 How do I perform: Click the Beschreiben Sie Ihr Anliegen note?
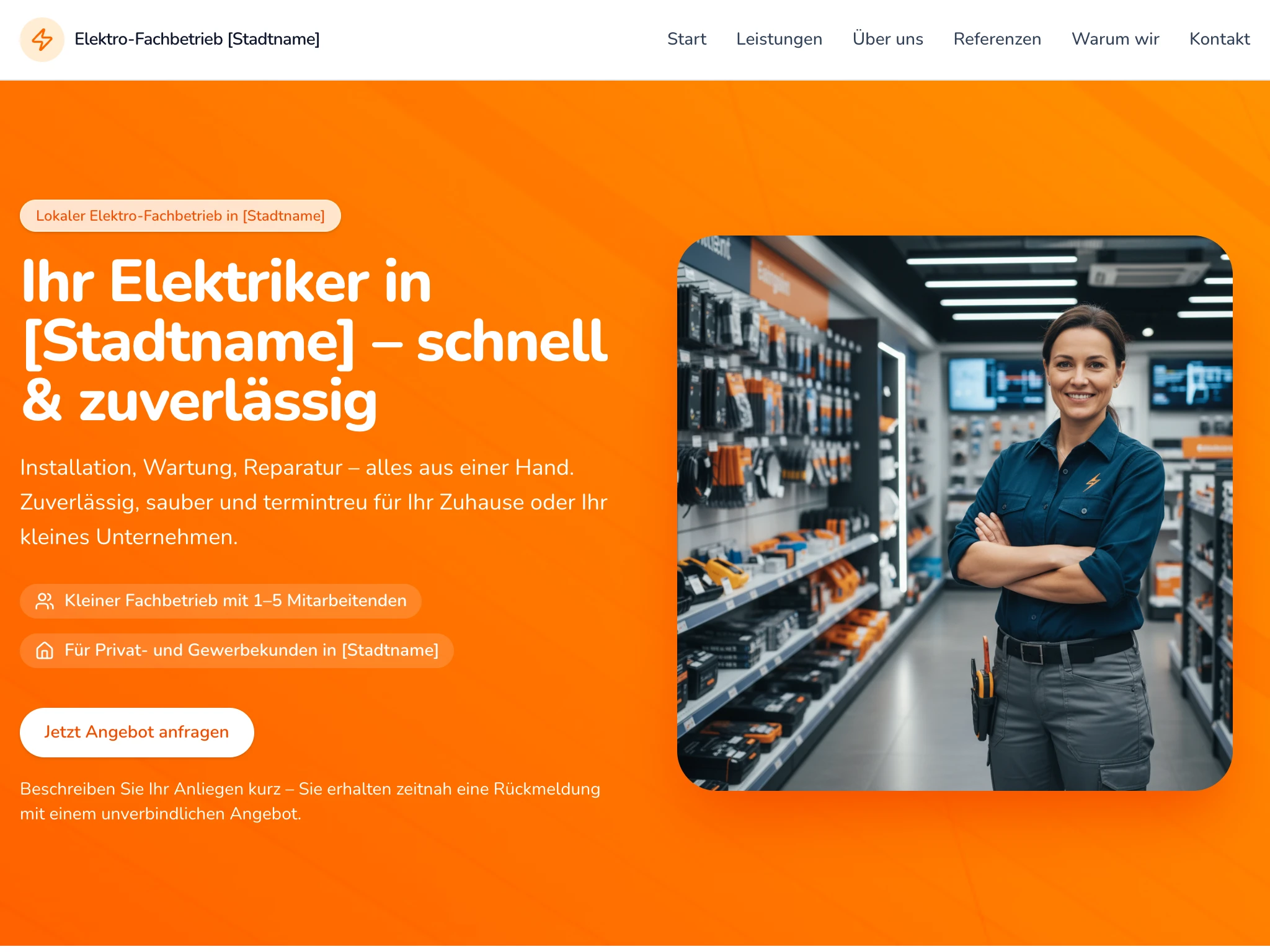[310, 801]
